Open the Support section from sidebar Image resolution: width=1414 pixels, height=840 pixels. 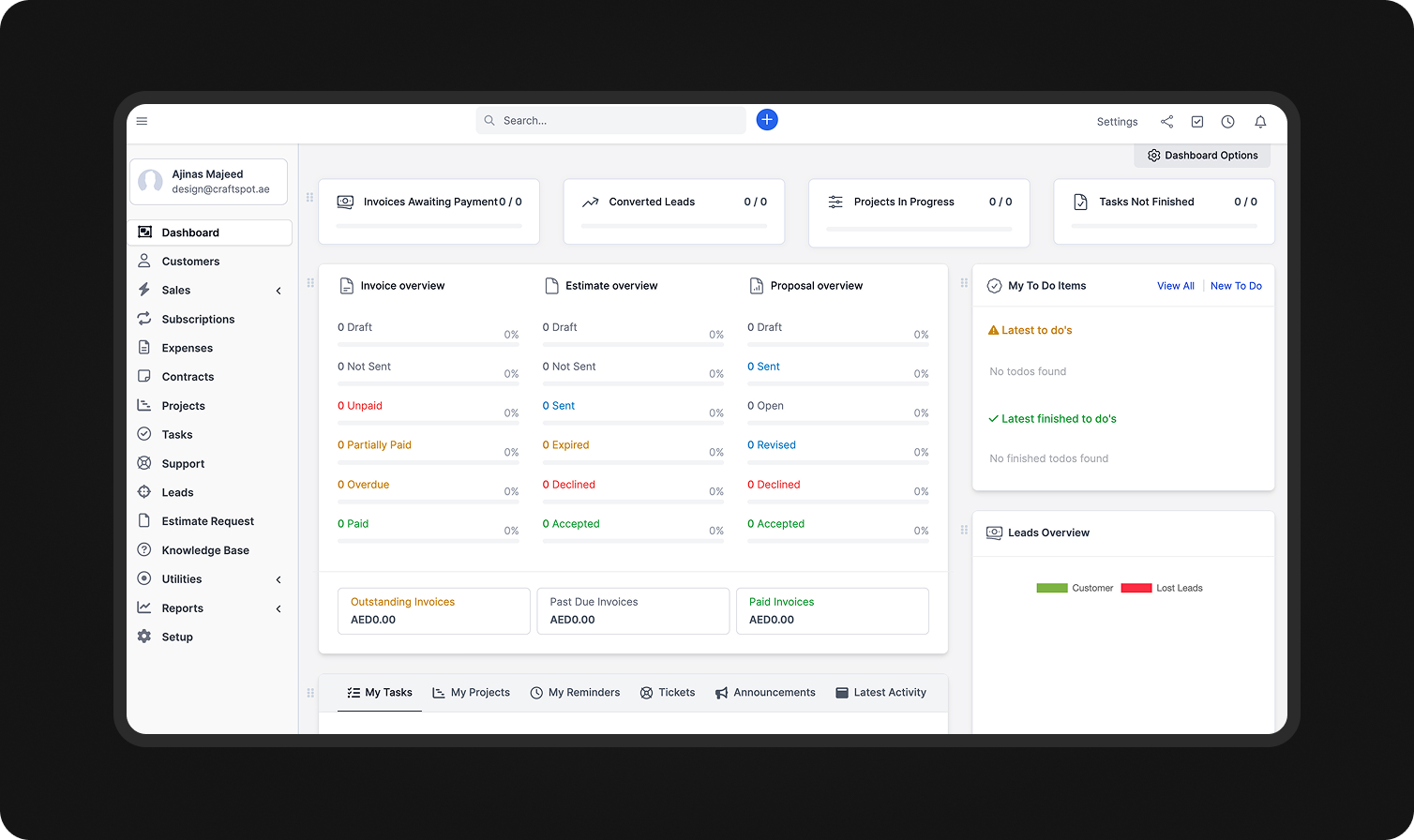(x=183, y=463)
